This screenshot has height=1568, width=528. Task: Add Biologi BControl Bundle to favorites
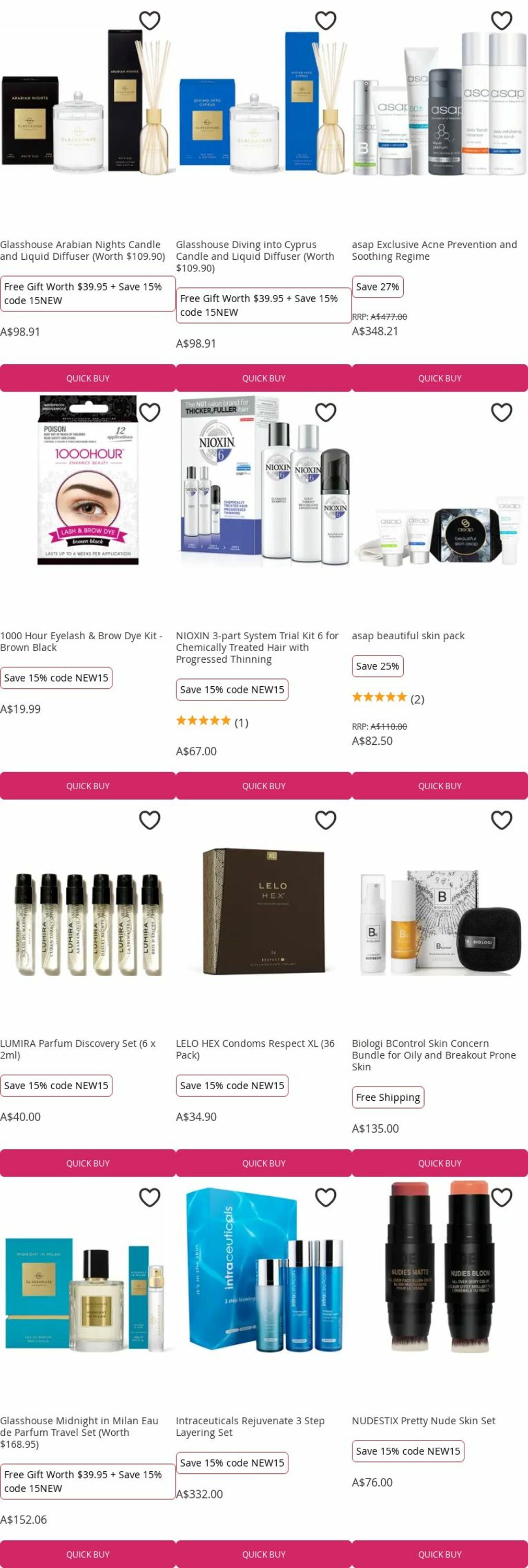pyautogui.click(x=501, y=821)
